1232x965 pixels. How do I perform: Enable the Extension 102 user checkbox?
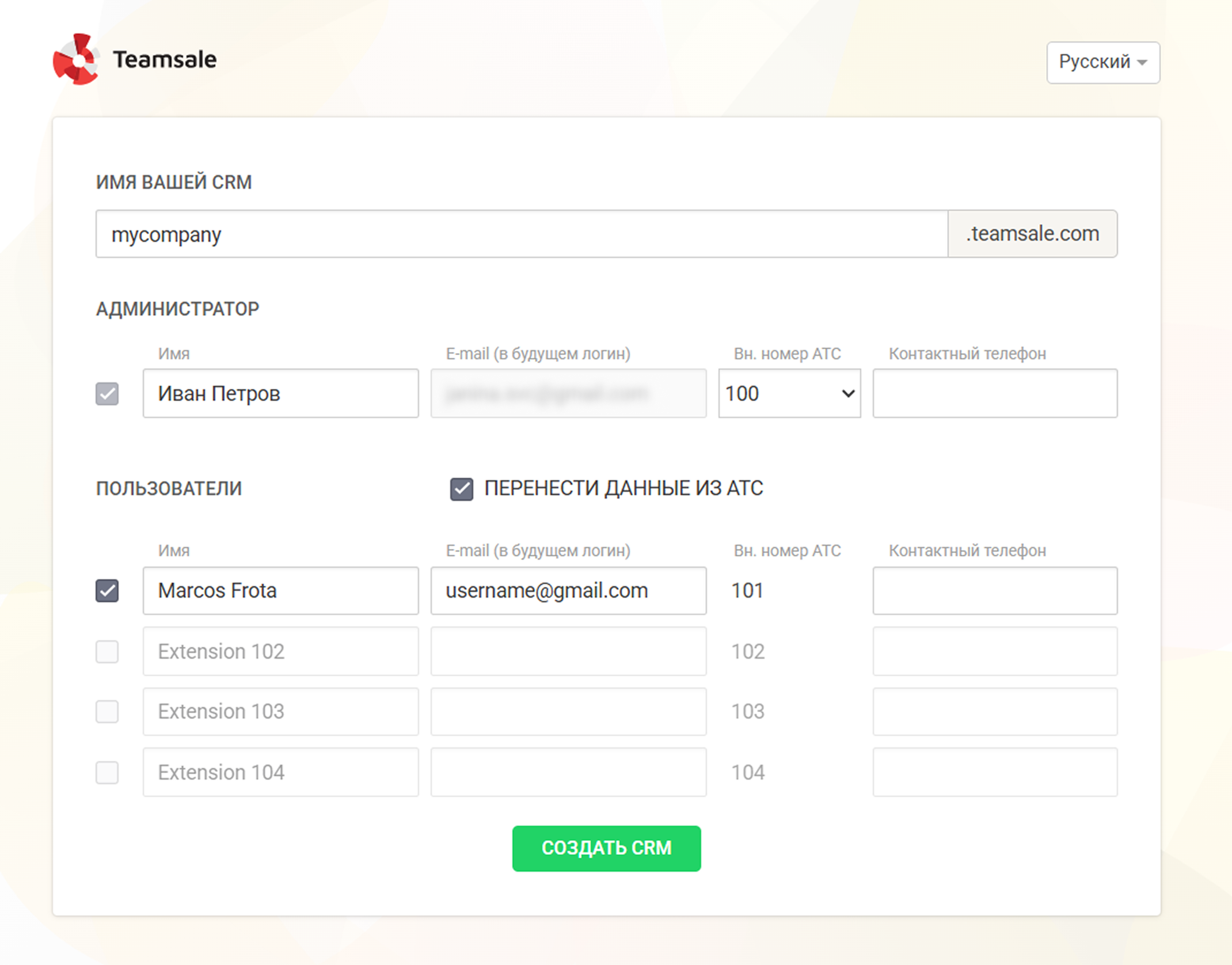(x=107, y=652)
